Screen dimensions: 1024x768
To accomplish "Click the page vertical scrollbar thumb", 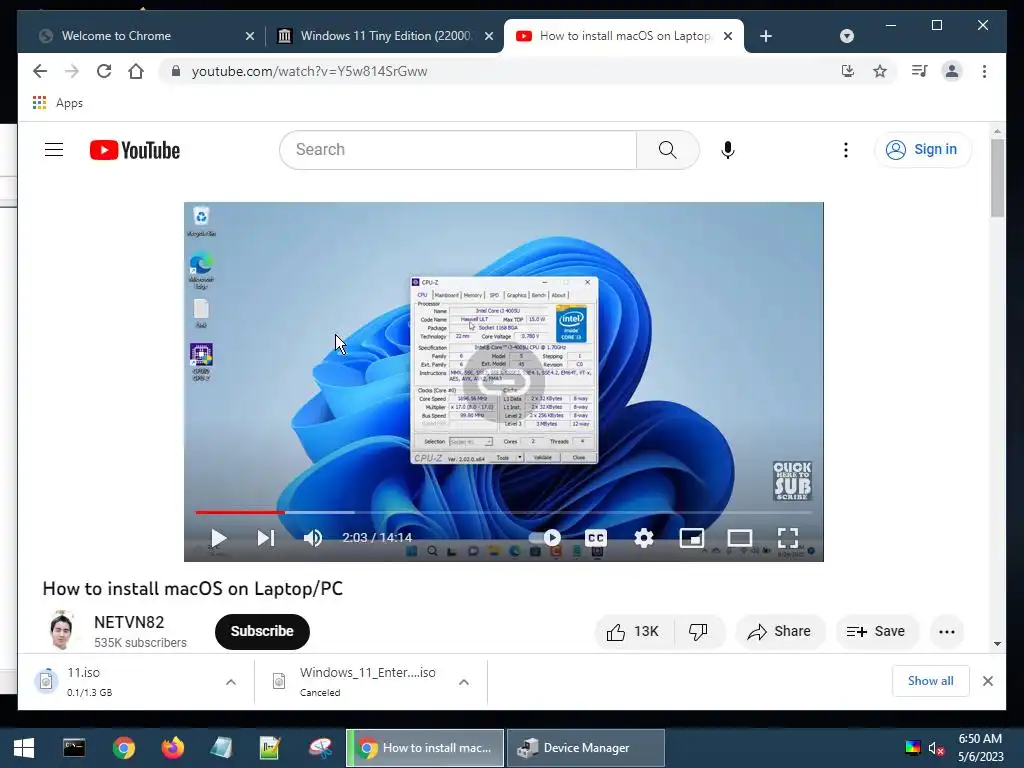I will (x=997, y=178).
